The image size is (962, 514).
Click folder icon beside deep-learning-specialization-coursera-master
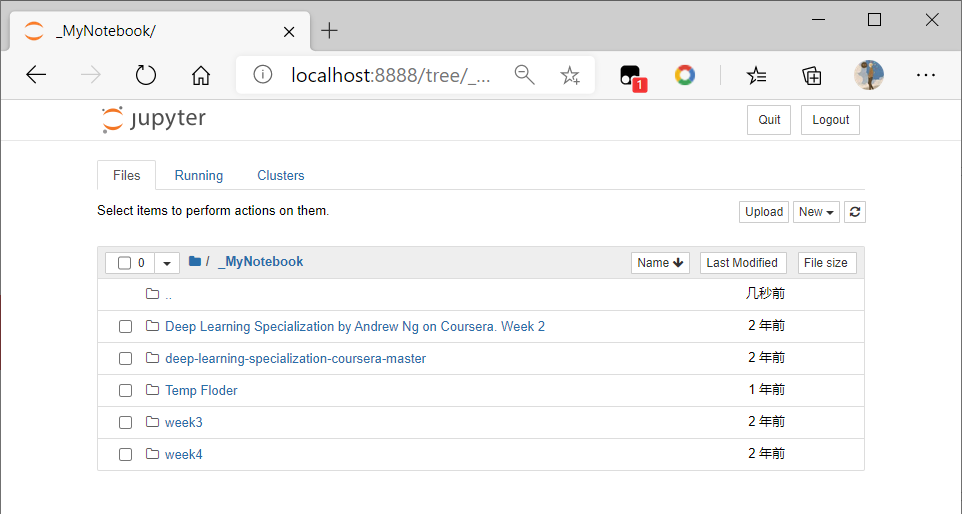[x=152, y=358]
